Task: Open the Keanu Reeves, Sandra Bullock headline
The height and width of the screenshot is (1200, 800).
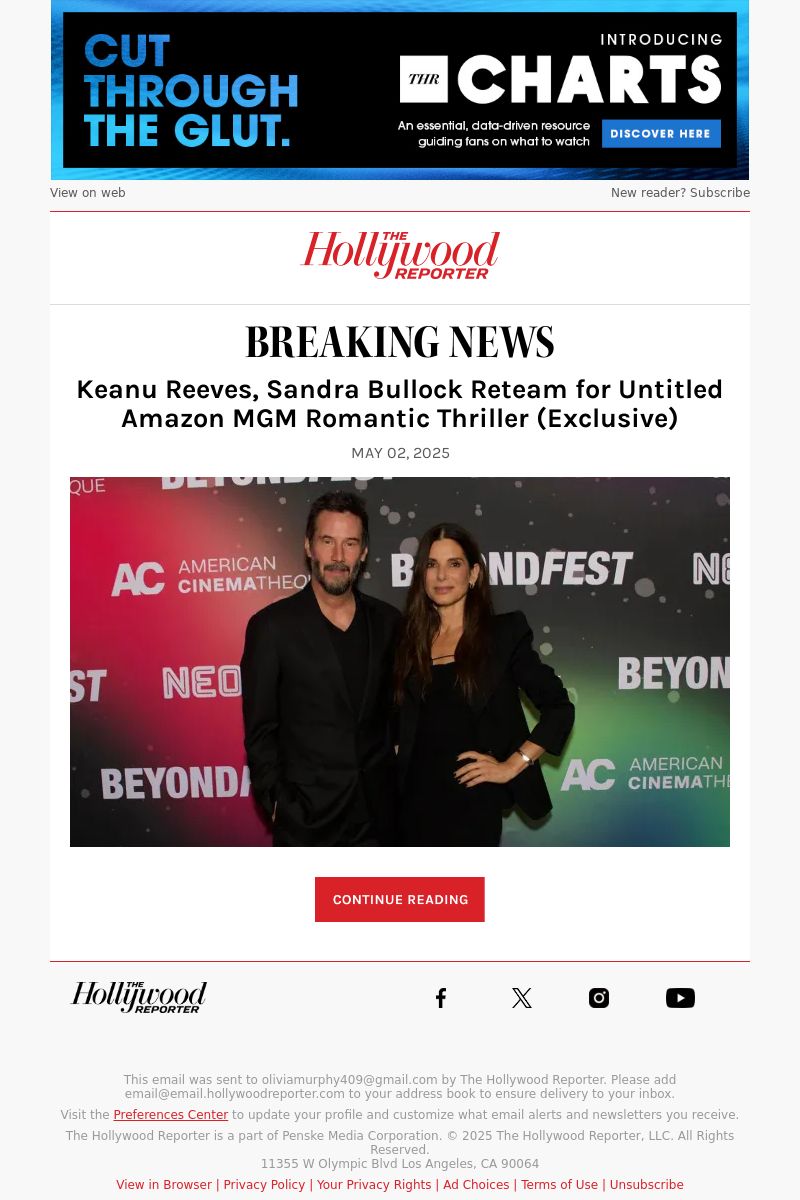Action: (400, 404)
